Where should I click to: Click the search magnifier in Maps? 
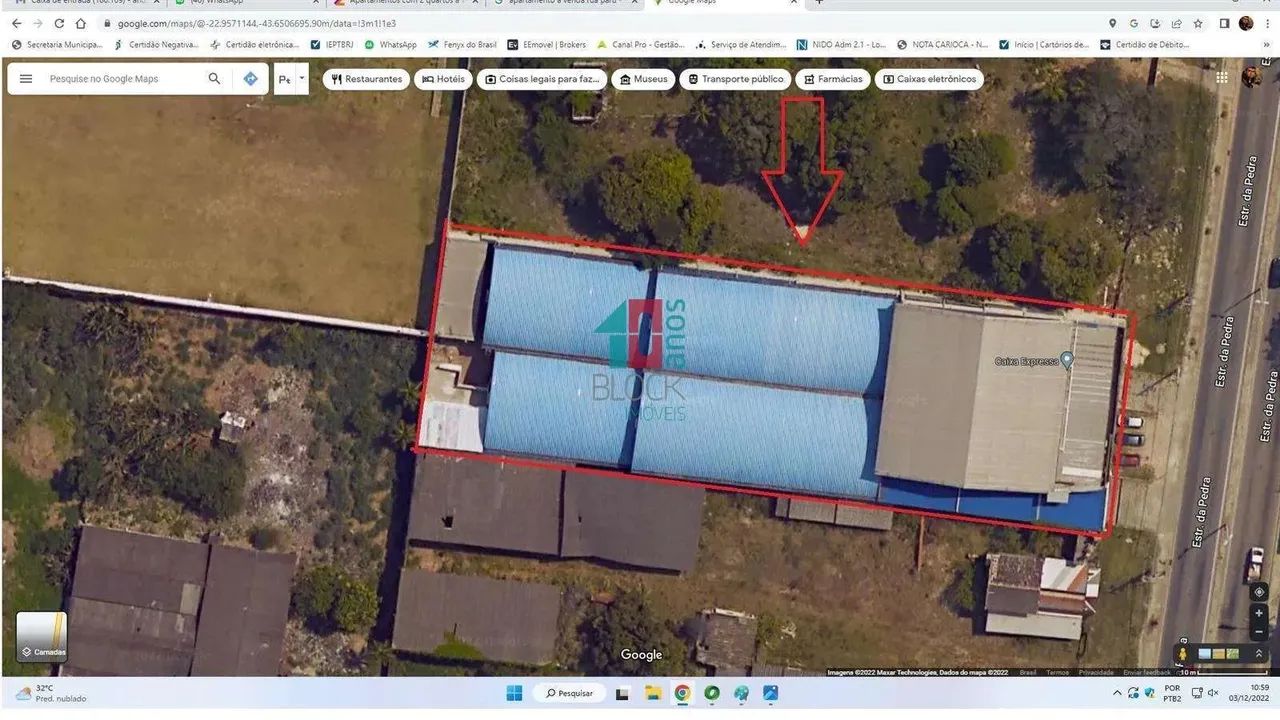click(214, 79)
